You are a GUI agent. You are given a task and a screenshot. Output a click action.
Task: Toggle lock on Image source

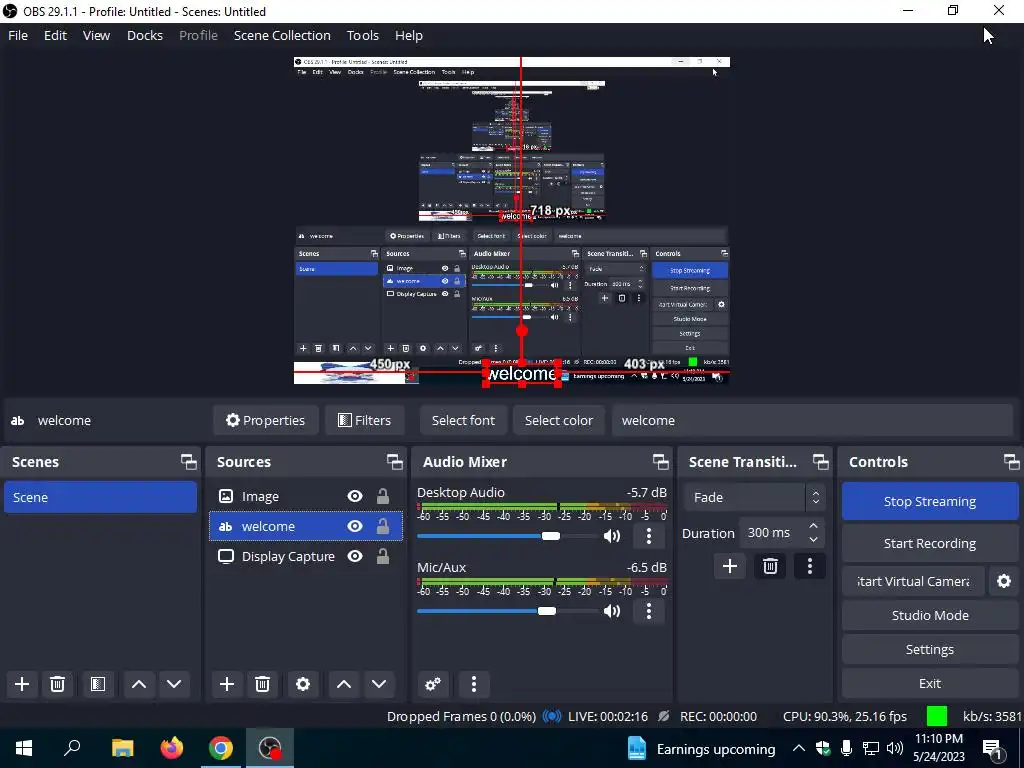(x=383, y=496)
